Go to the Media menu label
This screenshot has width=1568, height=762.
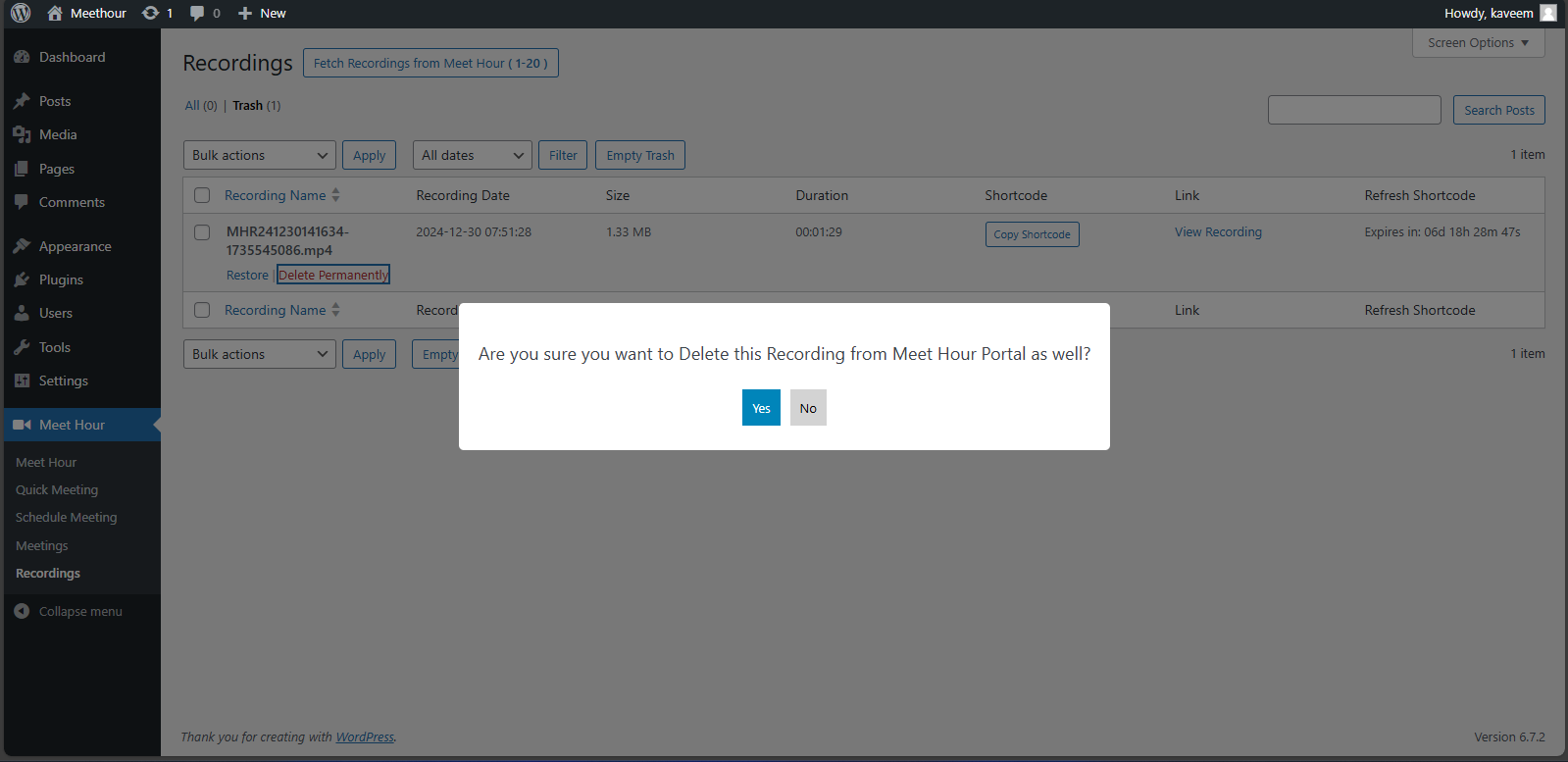58,134
